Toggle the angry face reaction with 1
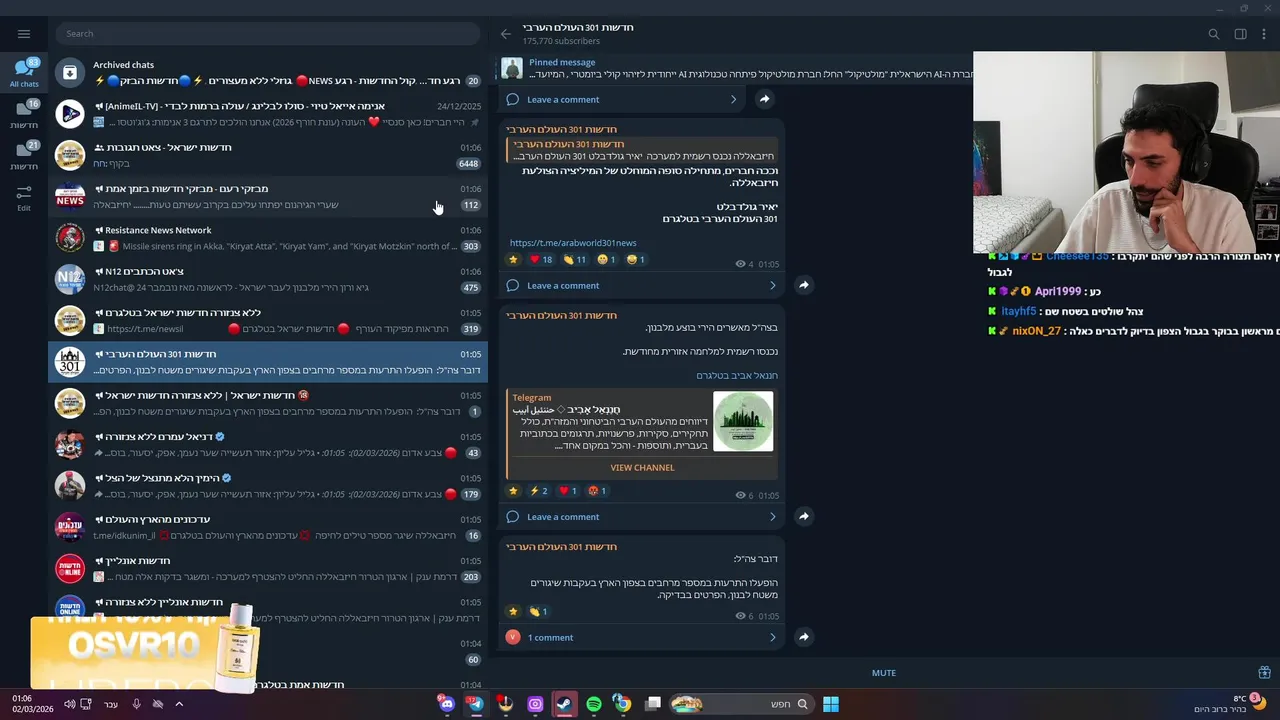The height and width of the screenshot is (720, 1280). [598, 491]
